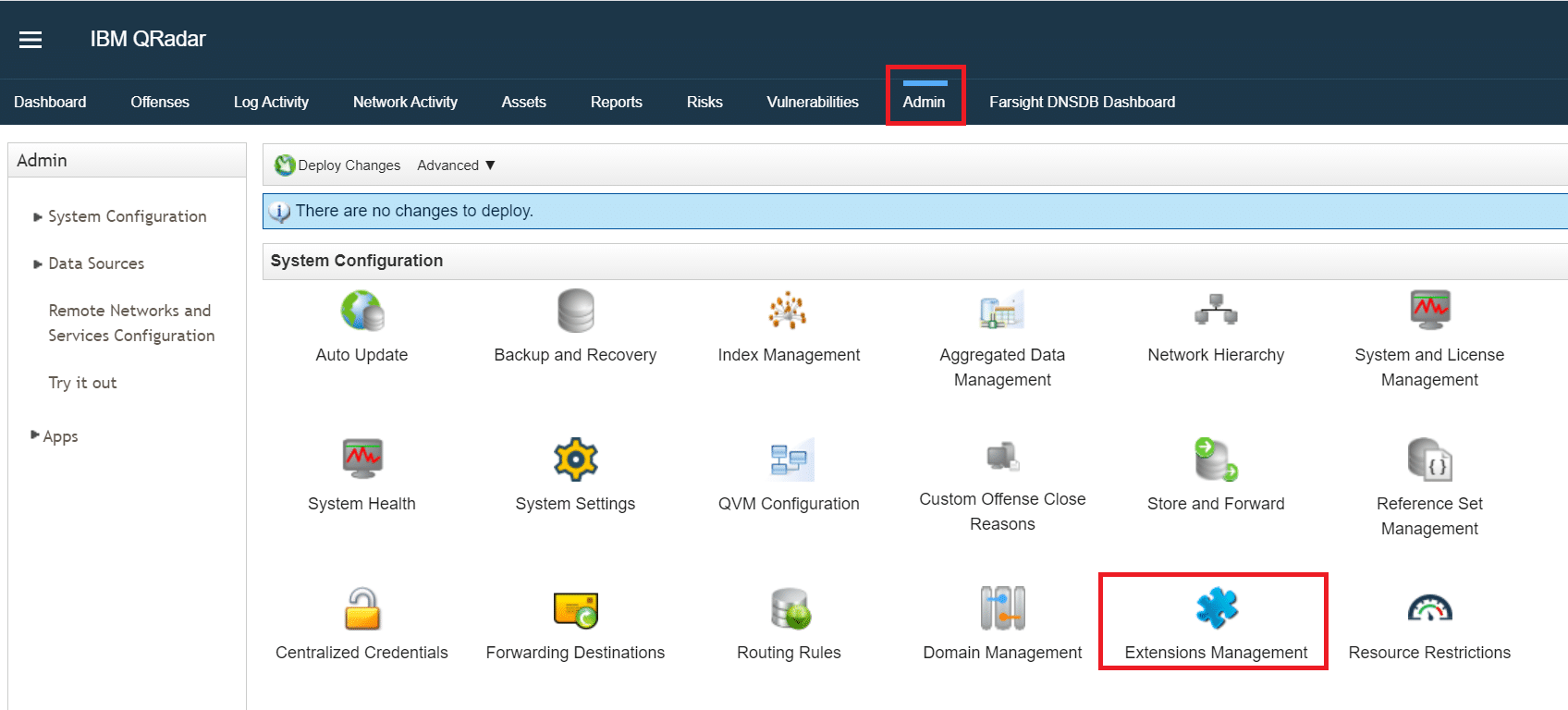1568x710 pixels.
Task: Select Try it out in sidebar
Action: click(x=82, y=383)
